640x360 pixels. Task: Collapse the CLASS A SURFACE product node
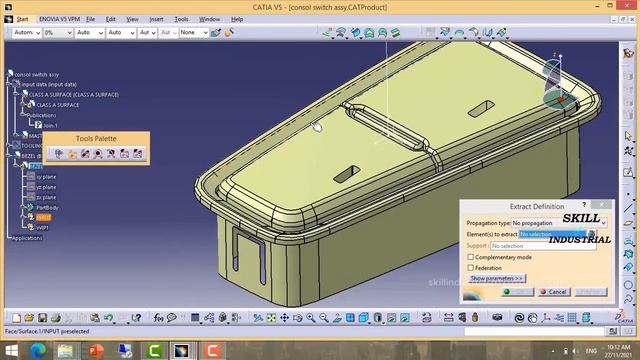pyautogui.click(x=16, y=94)
